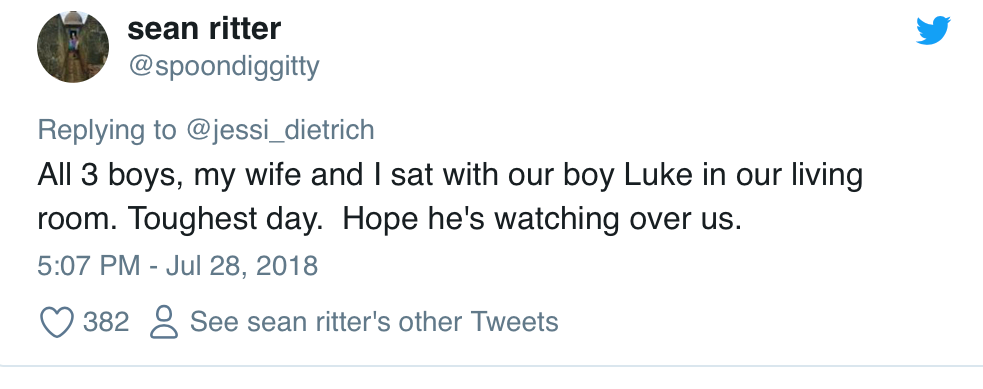Click the "Jul 28, 2018" date
This screenshot has height=389, width=983.
coord(242,266)
